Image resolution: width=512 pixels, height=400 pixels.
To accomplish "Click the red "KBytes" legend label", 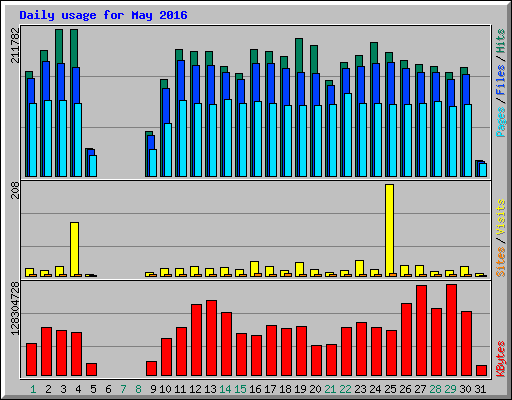I will (x=501, y=359).
